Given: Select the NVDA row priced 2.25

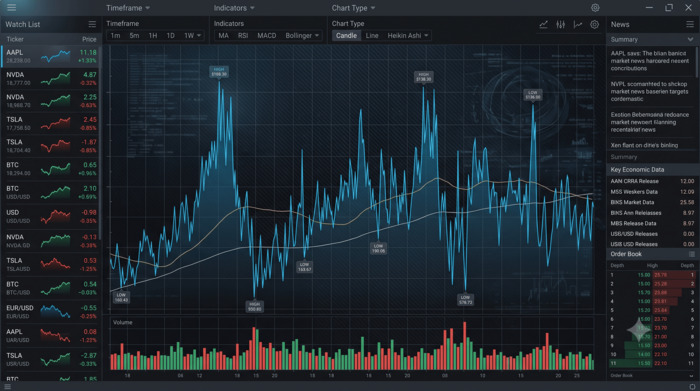Looking at the screenshot, I should click(50, 101).
